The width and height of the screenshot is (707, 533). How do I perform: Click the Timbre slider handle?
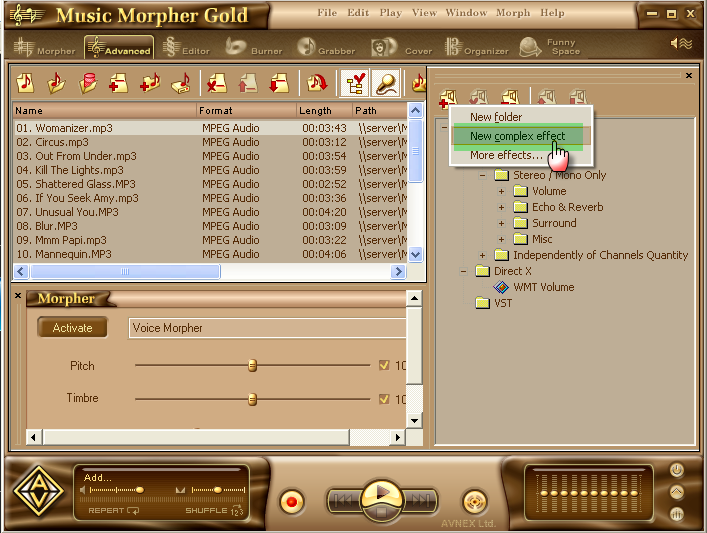pyautogui.click(x=252, y=399)
